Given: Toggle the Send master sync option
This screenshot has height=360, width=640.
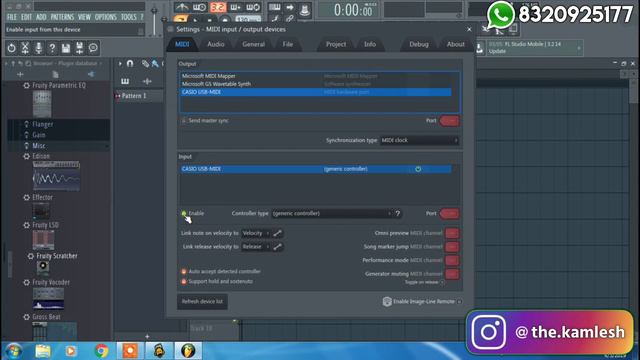Looking at the screenshot, I should coord(205,120).
